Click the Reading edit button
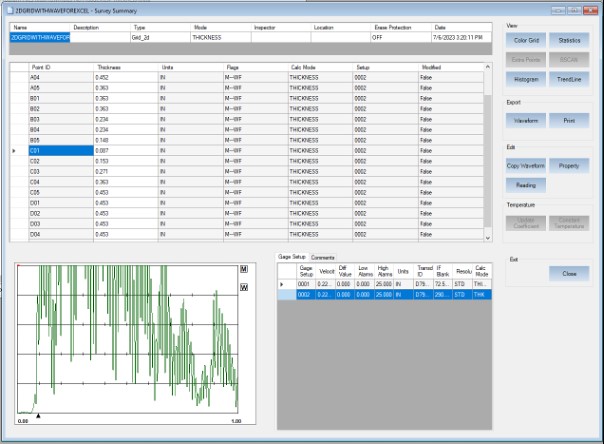The image size is (604, 444). point(526,184)
